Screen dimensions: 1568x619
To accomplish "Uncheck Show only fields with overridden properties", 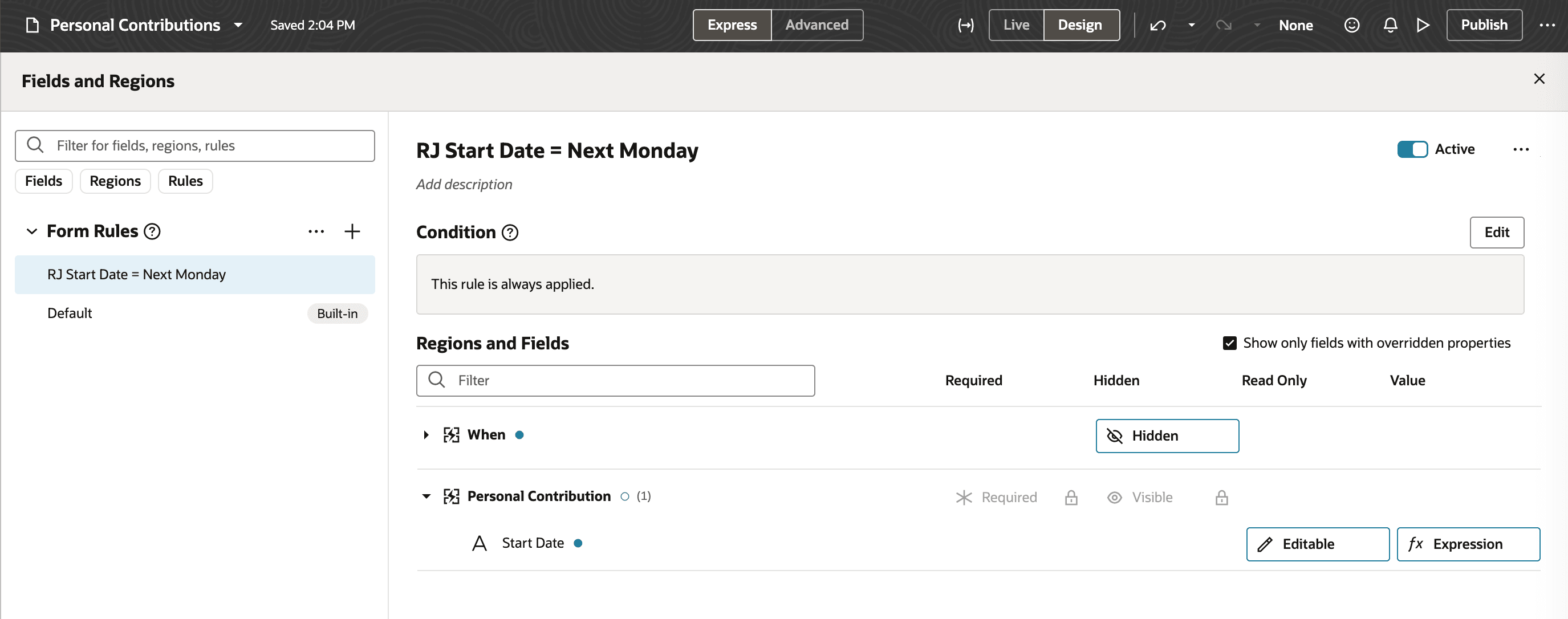I will coord(1229,343).
